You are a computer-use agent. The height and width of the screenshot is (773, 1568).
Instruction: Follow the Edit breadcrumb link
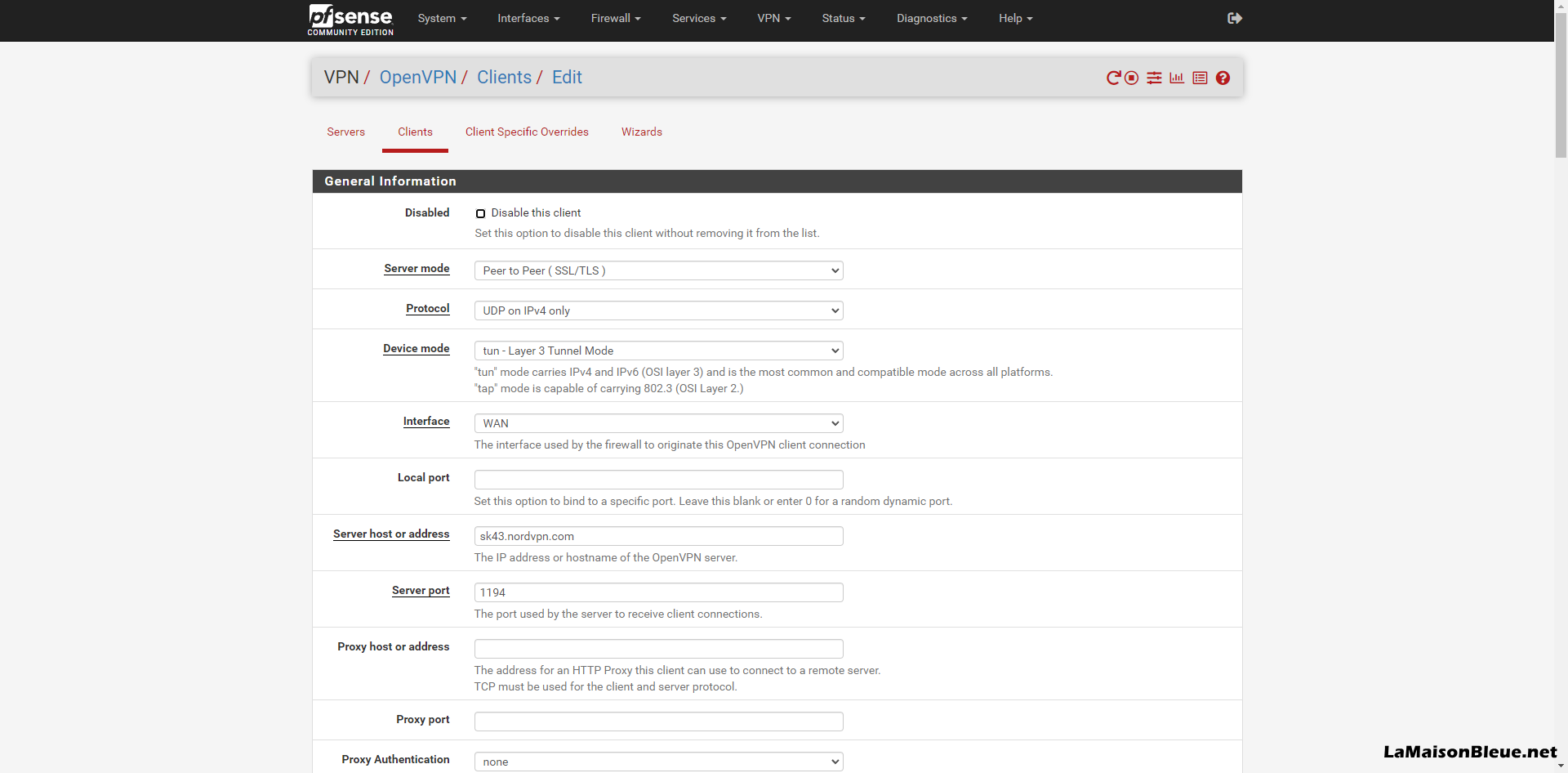click(567, 77)
